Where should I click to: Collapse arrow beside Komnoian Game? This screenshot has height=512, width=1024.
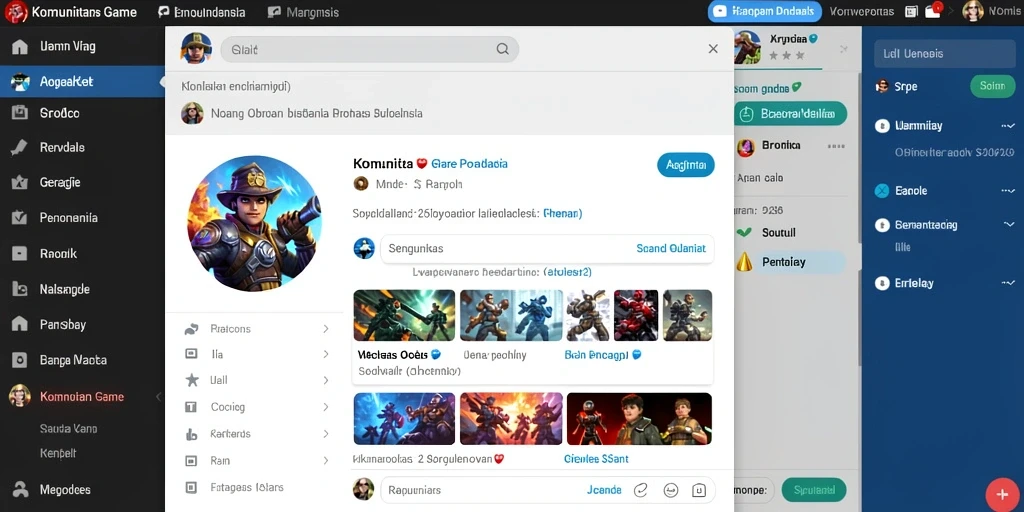(157, 396)
